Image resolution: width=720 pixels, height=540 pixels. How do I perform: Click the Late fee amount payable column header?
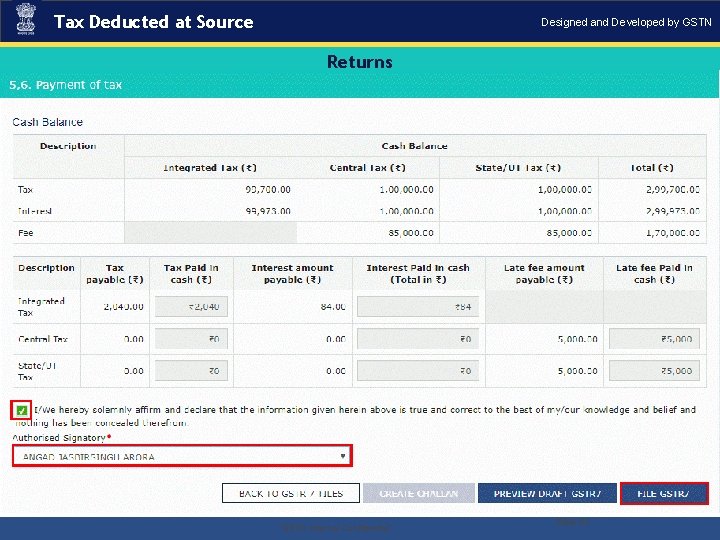544,274
